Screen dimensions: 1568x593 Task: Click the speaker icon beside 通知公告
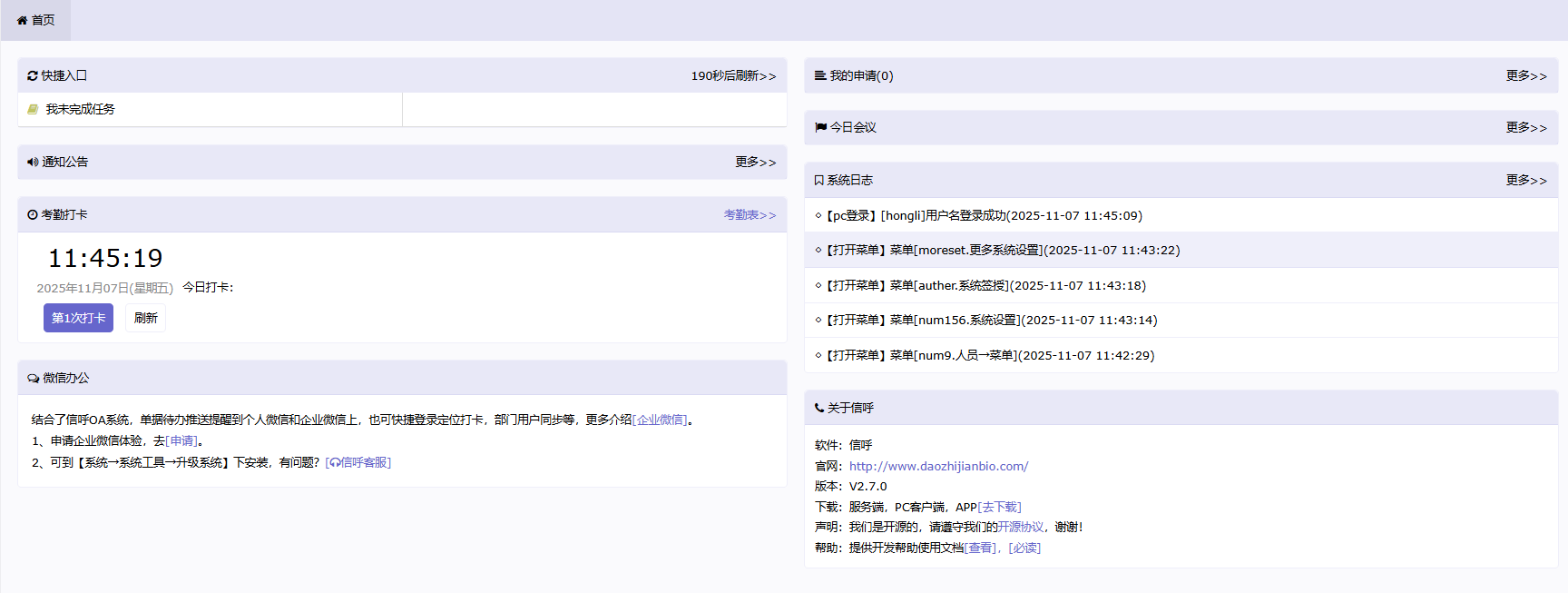(x=33, y=163)
